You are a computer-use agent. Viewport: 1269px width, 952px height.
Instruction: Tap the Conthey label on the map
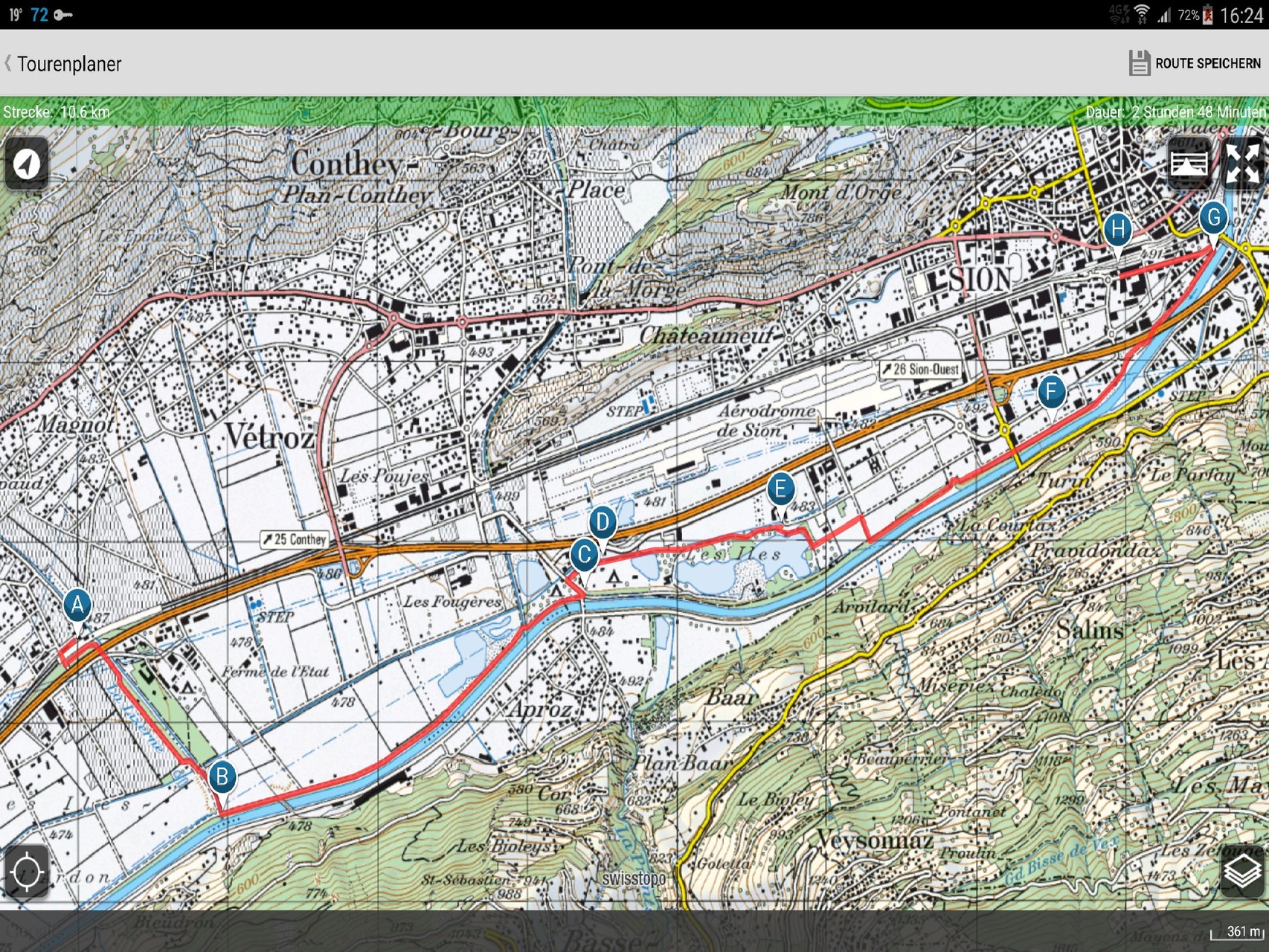347,164
